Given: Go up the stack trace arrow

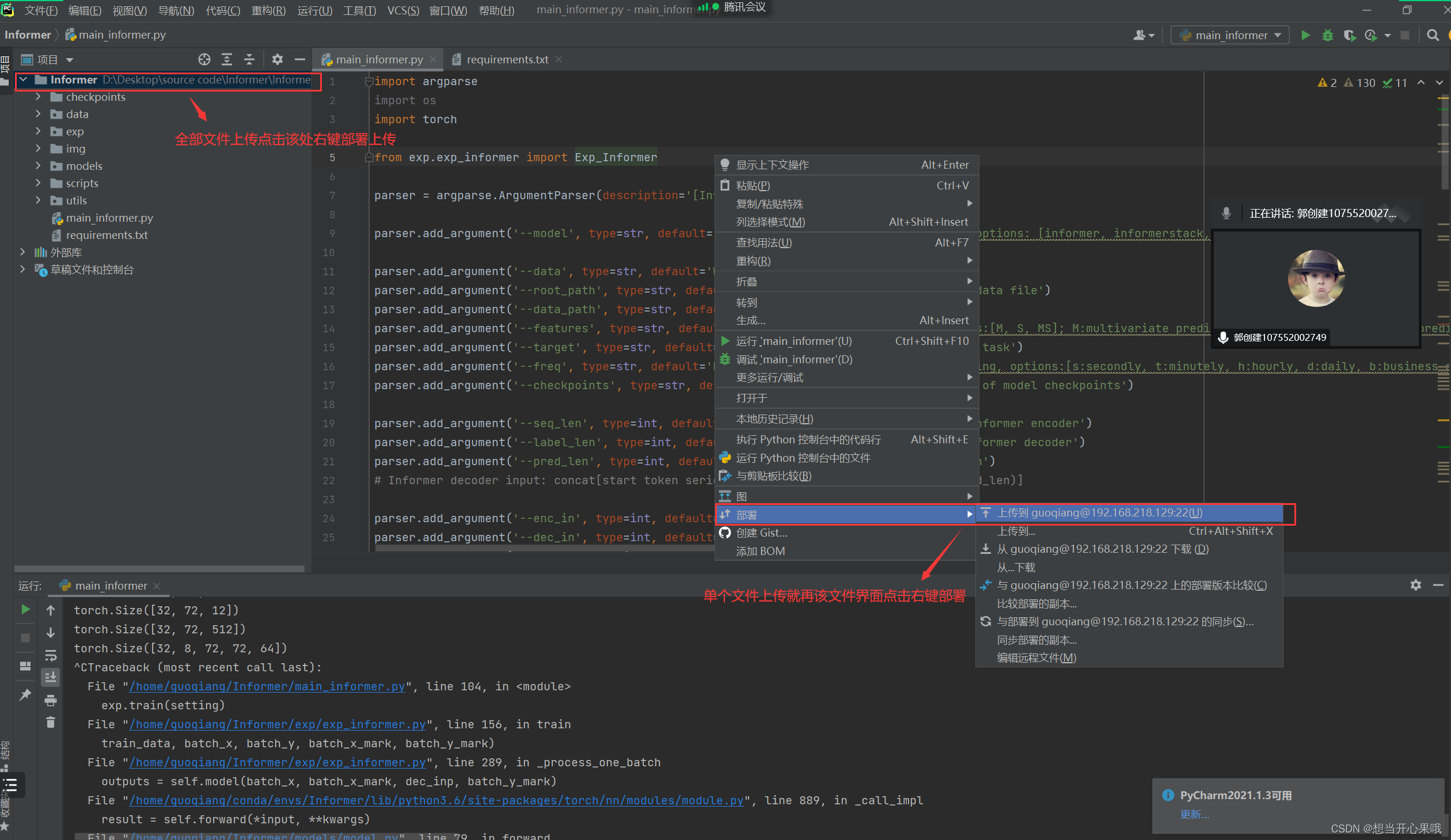Looking at the screenshot, I should 51,610.
